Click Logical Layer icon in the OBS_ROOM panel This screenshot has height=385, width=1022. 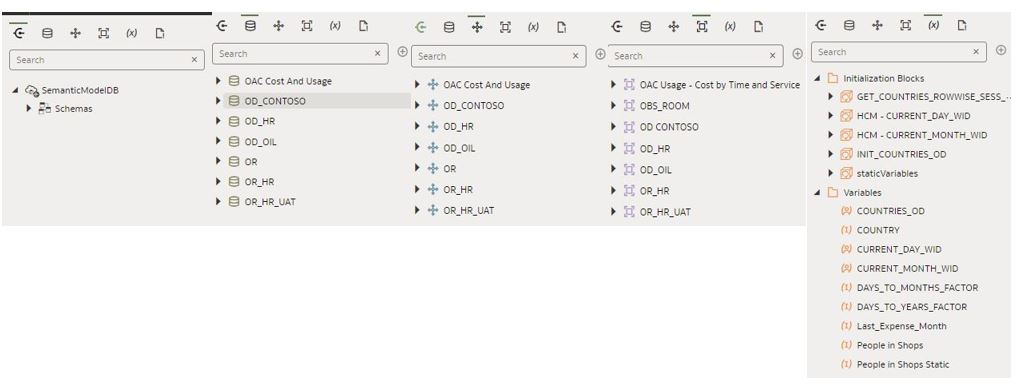674,27
